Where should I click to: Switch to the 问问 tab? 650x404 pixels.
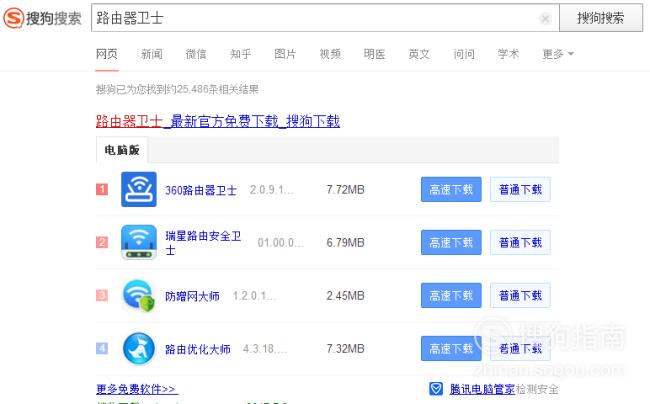click(x=464, y=54)
